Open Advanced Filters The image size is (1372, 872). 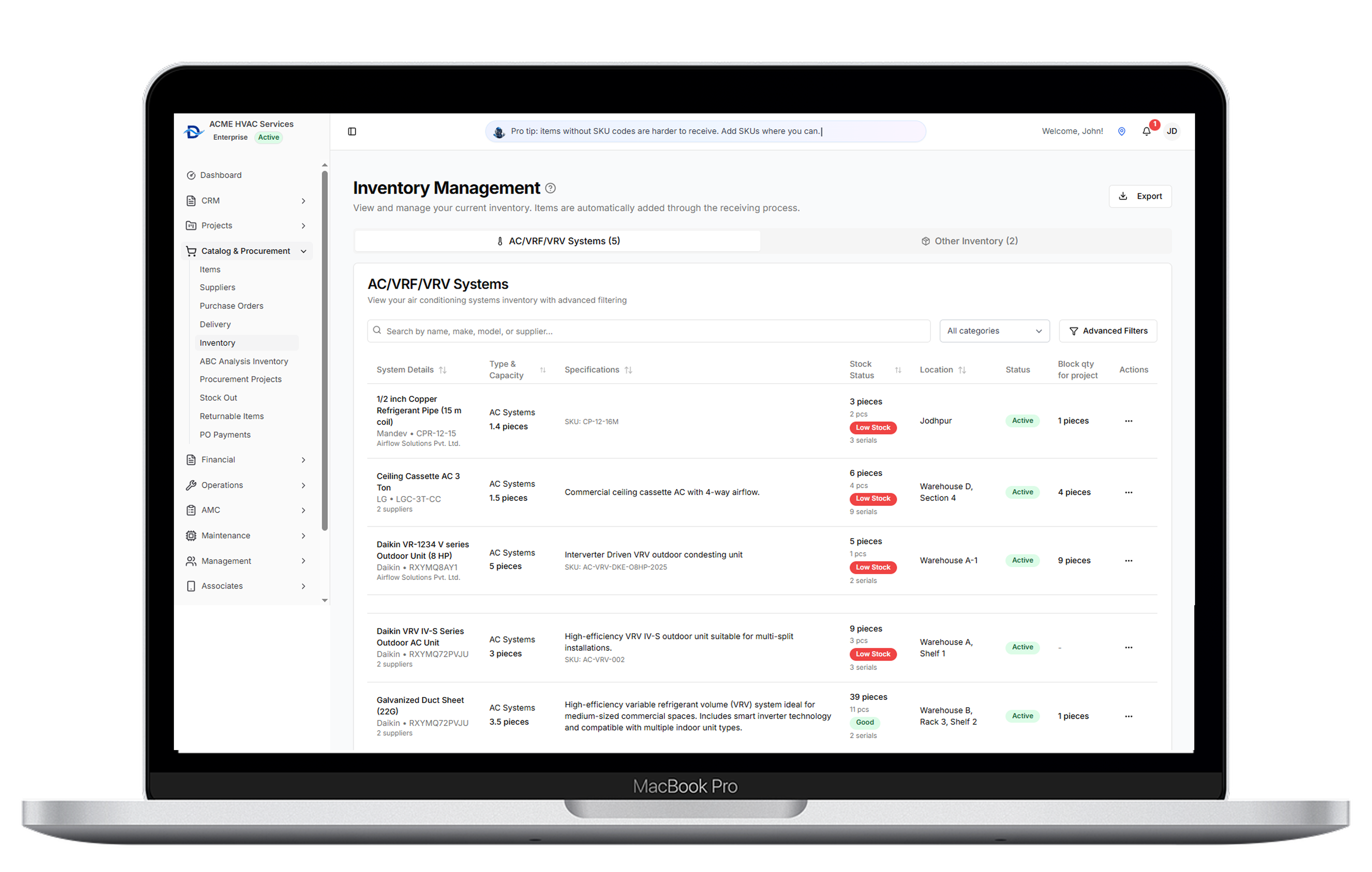point(1108,331)
